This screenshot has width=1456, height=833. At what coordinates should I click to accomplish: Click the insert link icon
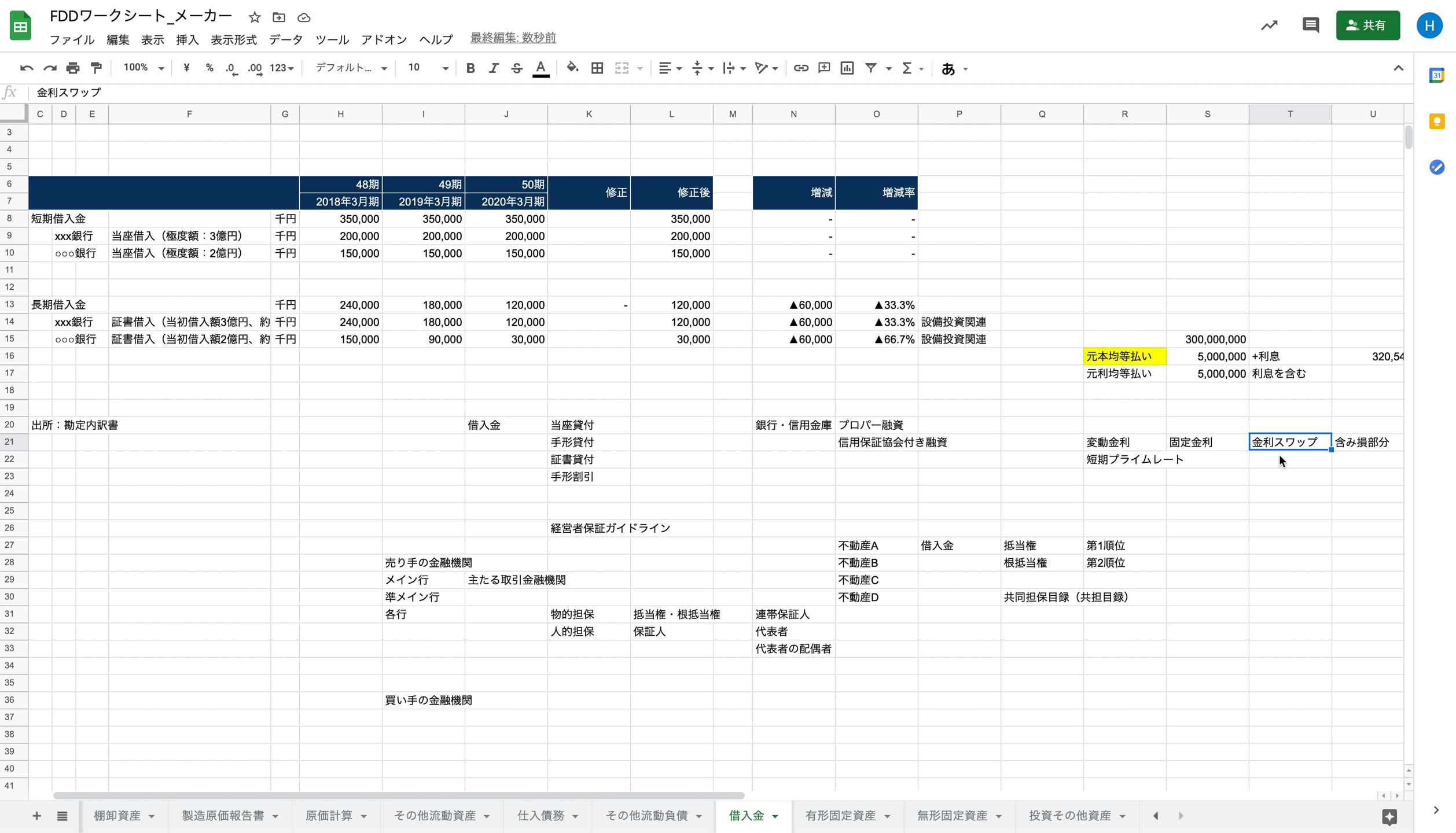[800, 68]
